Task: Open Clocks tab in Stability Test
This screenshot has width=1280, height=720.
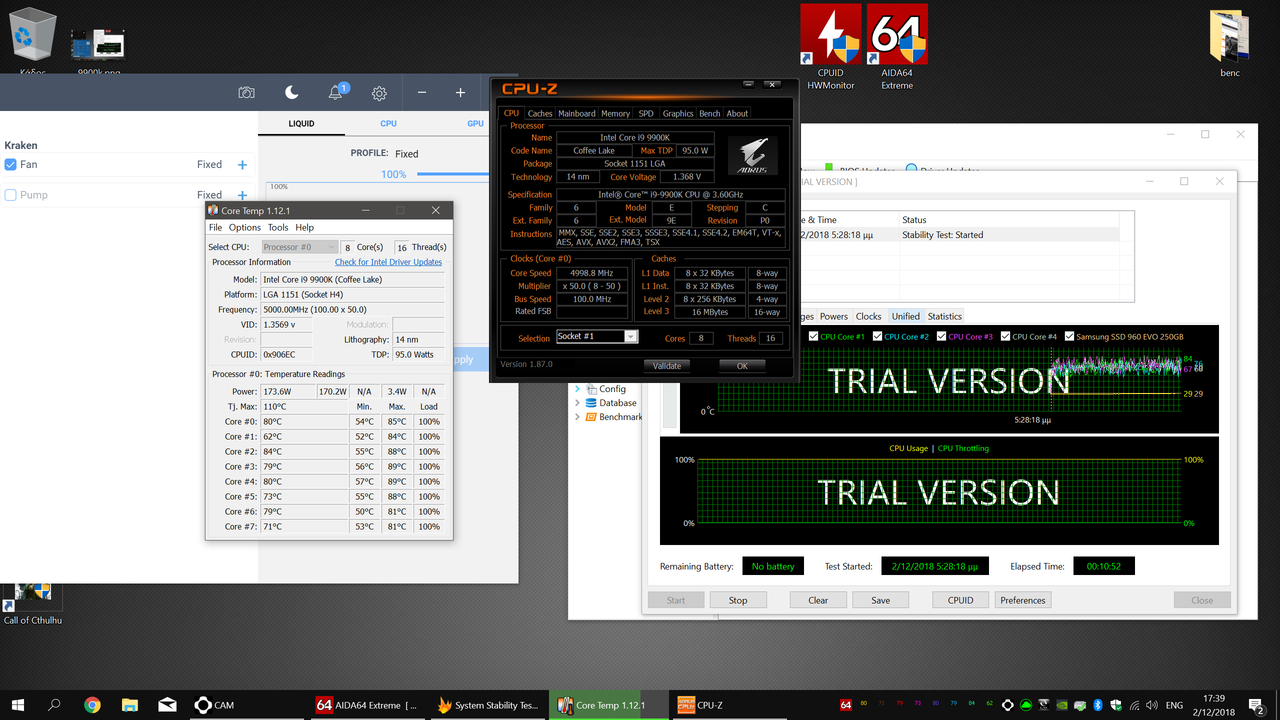Action: tap(868, 316)
